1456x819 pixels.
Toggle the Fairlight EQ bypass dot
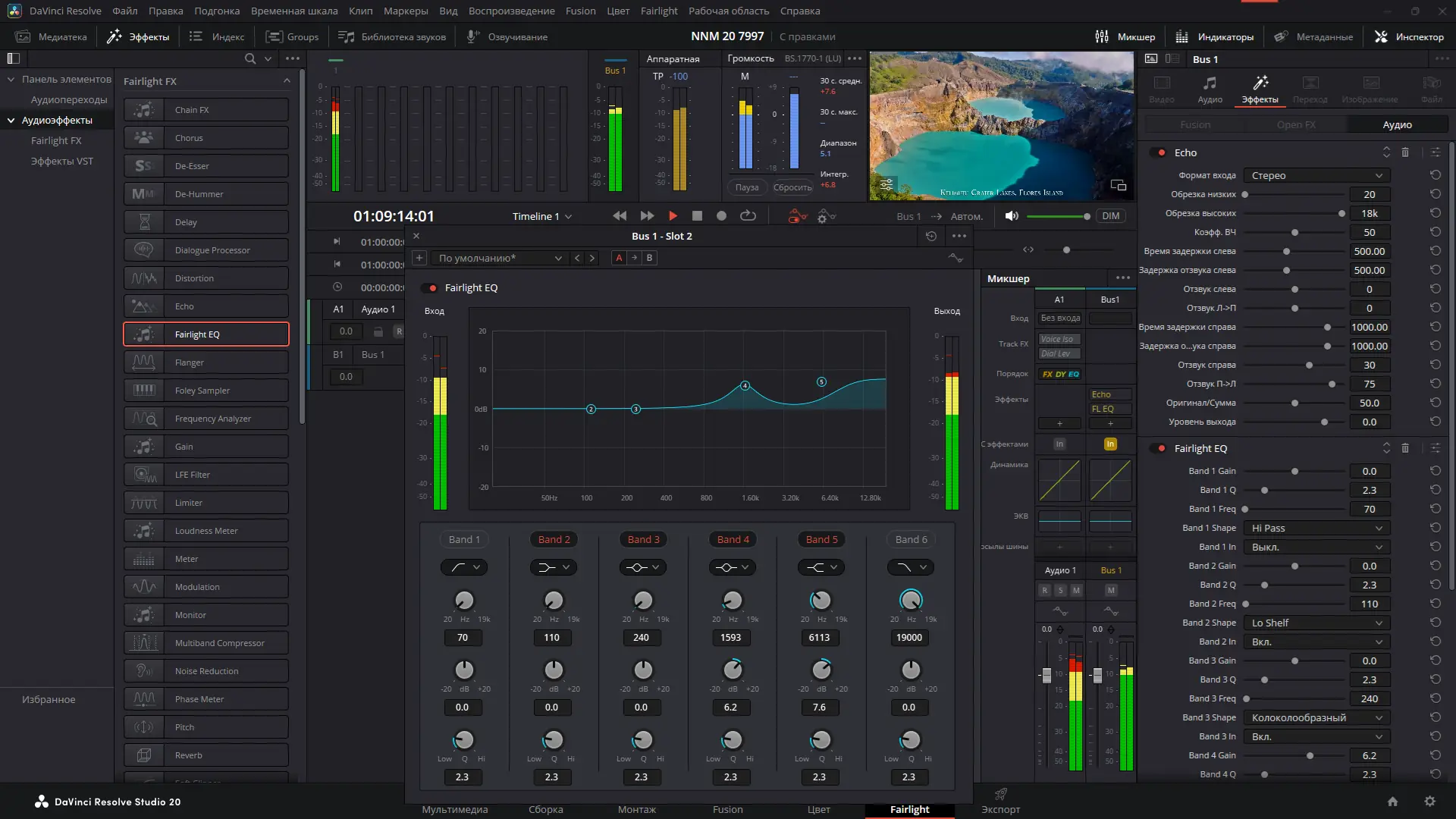[1161, 448]
